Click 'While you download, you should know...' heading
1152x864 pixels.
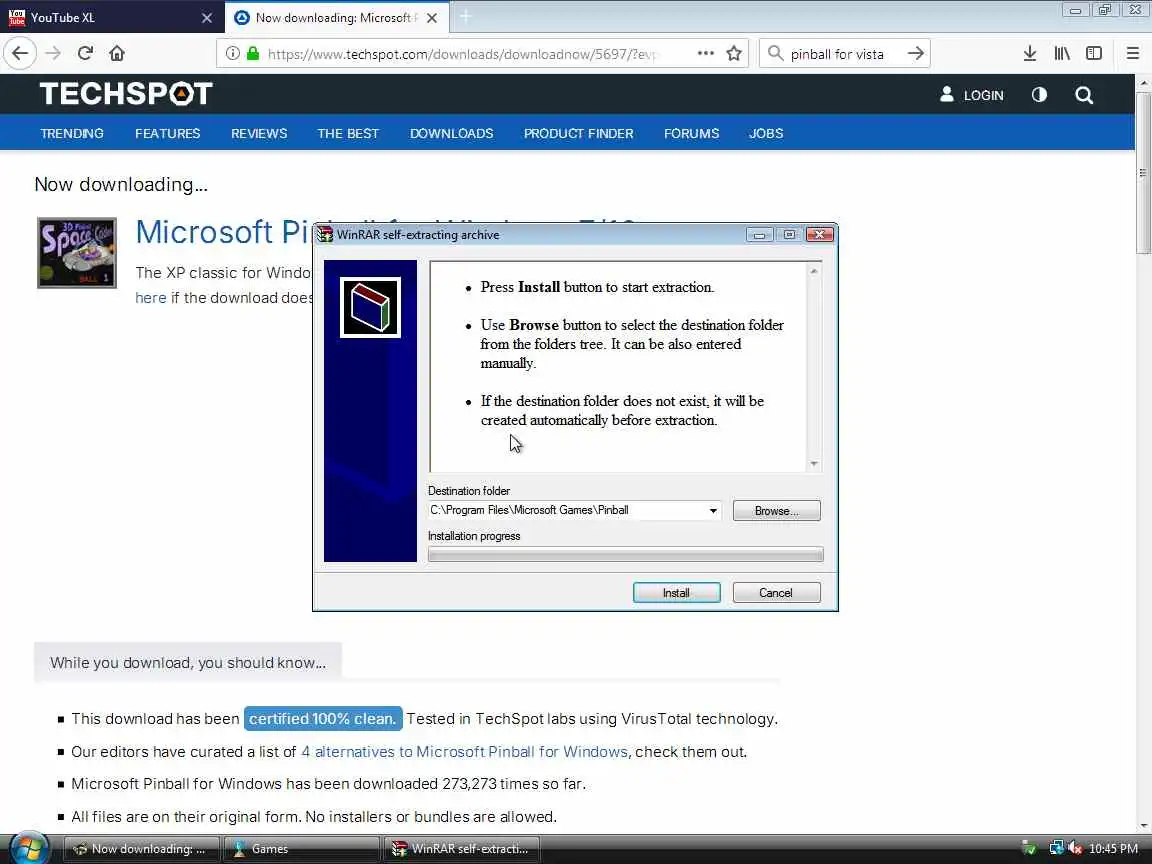click(x=188, y=663)
